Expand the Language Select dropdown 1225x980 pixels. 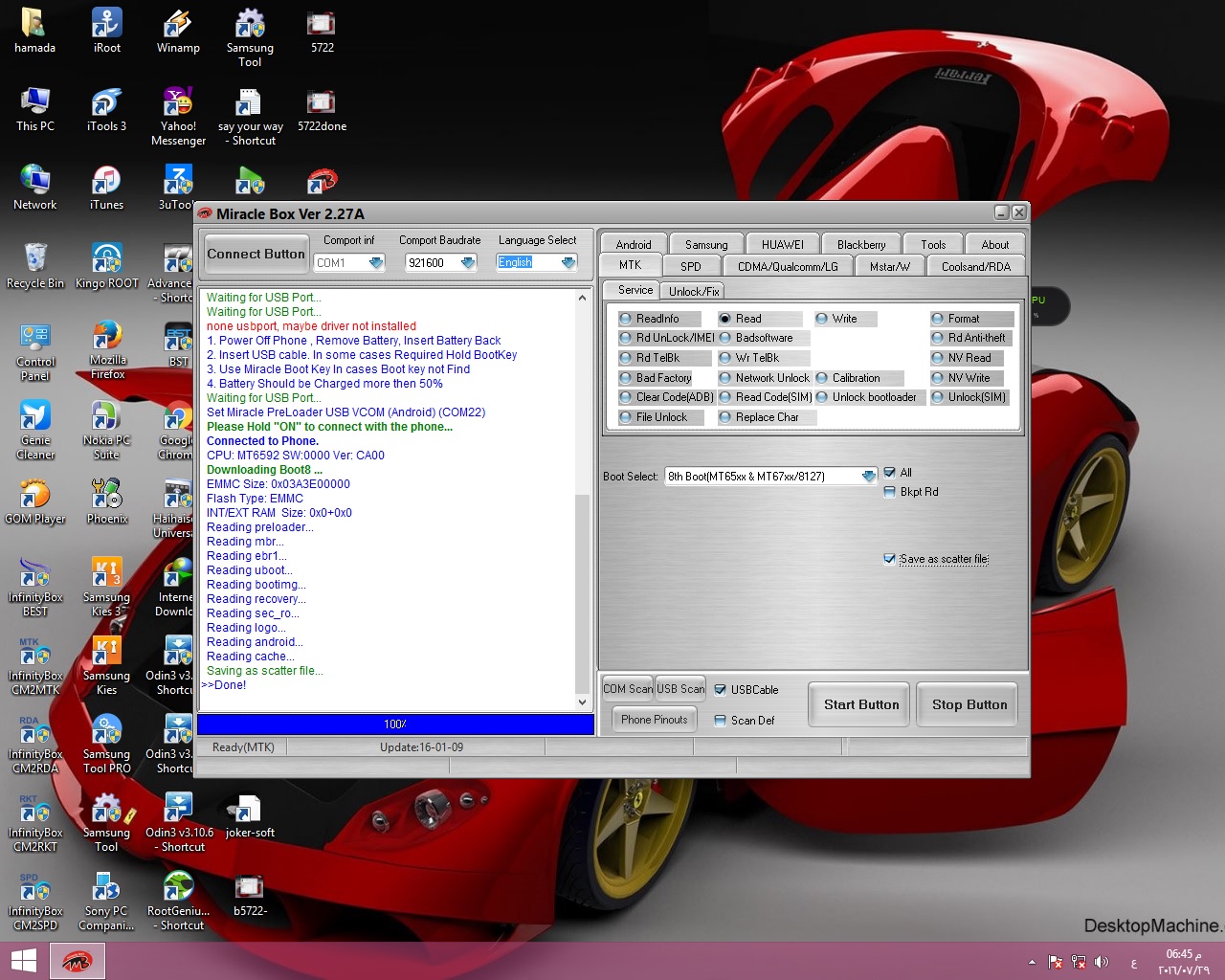click(x=569, y=263)
